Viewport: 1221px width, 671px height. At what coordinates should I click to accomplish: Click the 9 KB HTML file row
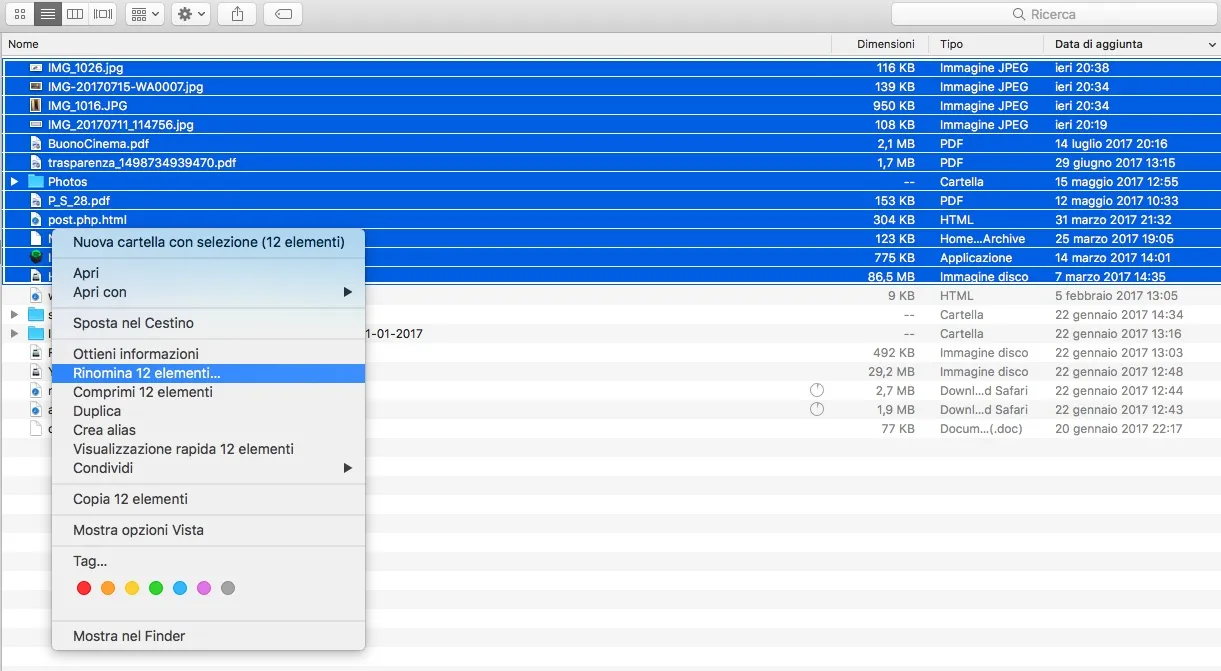[610, 296]
